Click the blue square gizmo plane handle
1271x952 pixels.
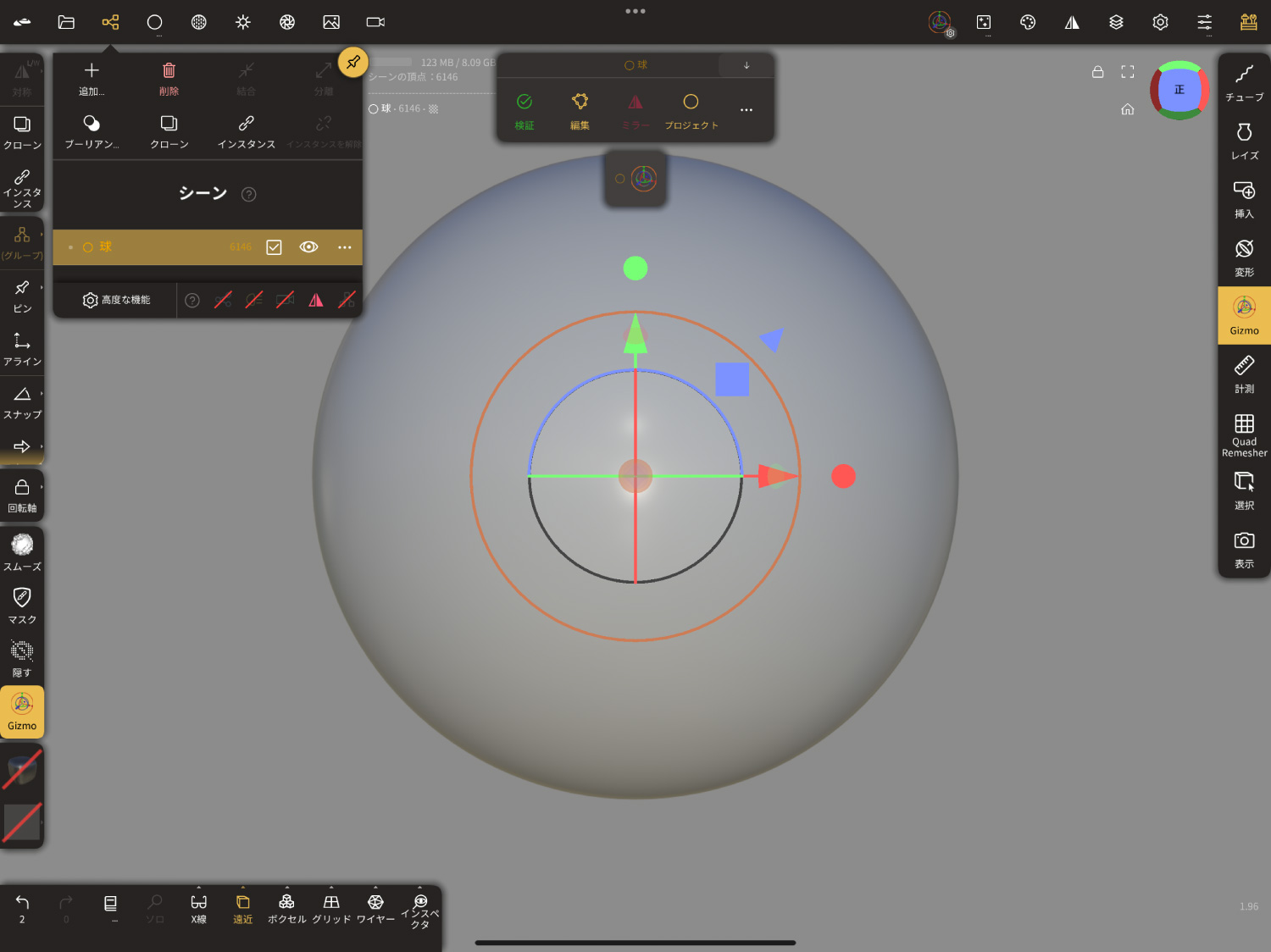click(731, 379)
